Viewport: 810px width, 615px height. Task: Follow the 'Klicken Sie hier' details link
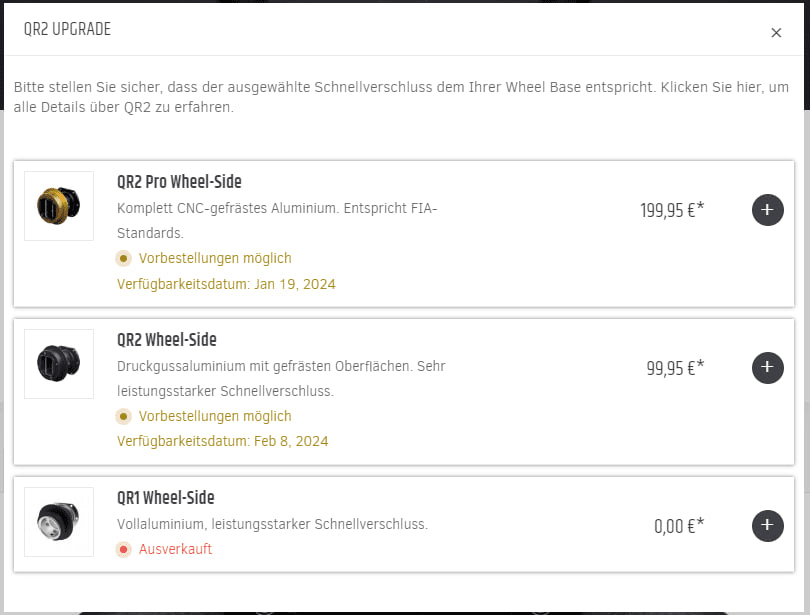pyautogui.click(x=707, y=88)
